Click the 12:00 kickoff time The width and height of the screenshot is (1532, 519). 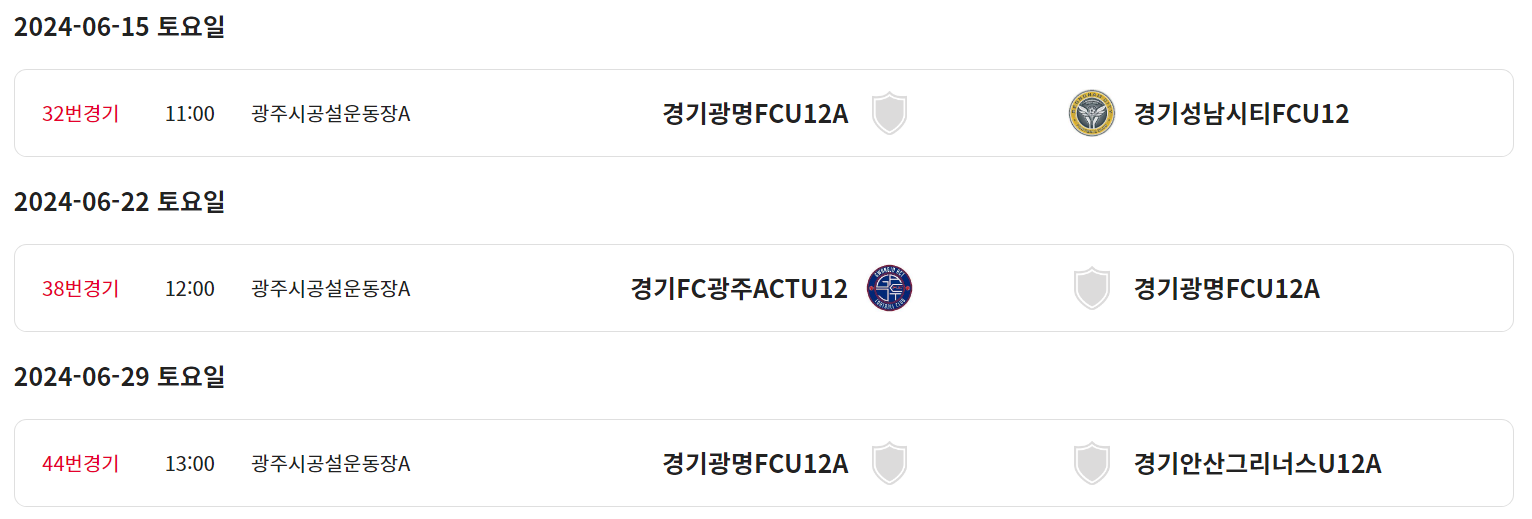click(x=190, y=289)
